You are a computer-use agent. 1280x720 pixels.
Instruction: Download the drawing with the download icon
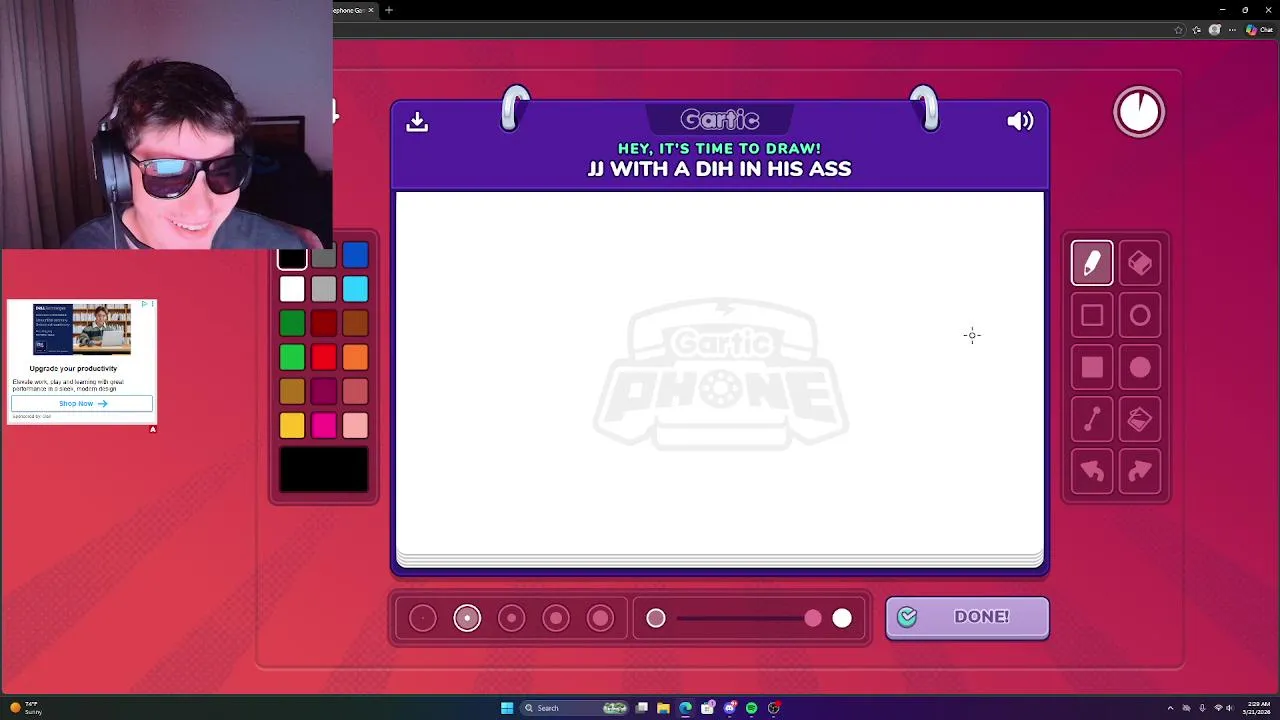417,121
